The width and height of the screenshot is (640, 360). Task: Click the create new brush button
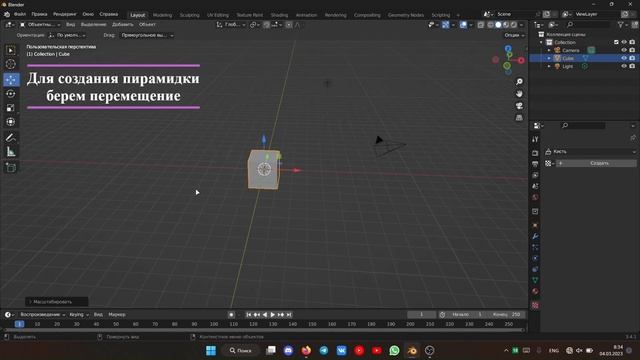tap(596, 163)
